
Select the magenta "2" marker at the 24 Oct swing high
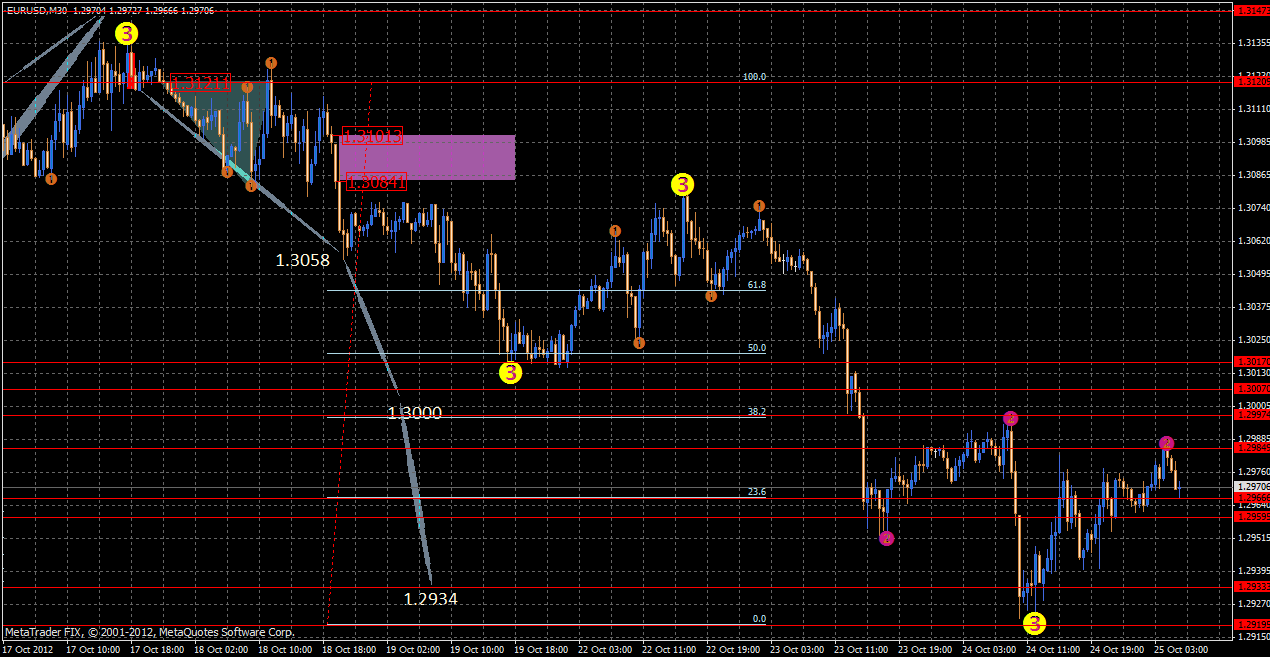[1011, 420]
